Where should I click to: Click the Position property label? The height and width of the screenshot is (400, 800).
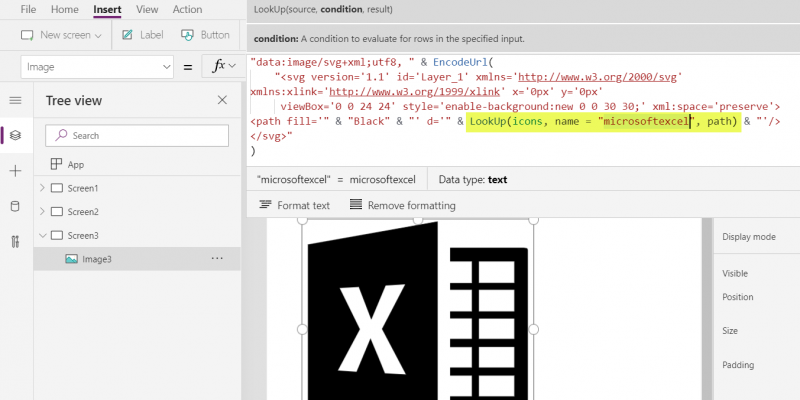(737, 297)
